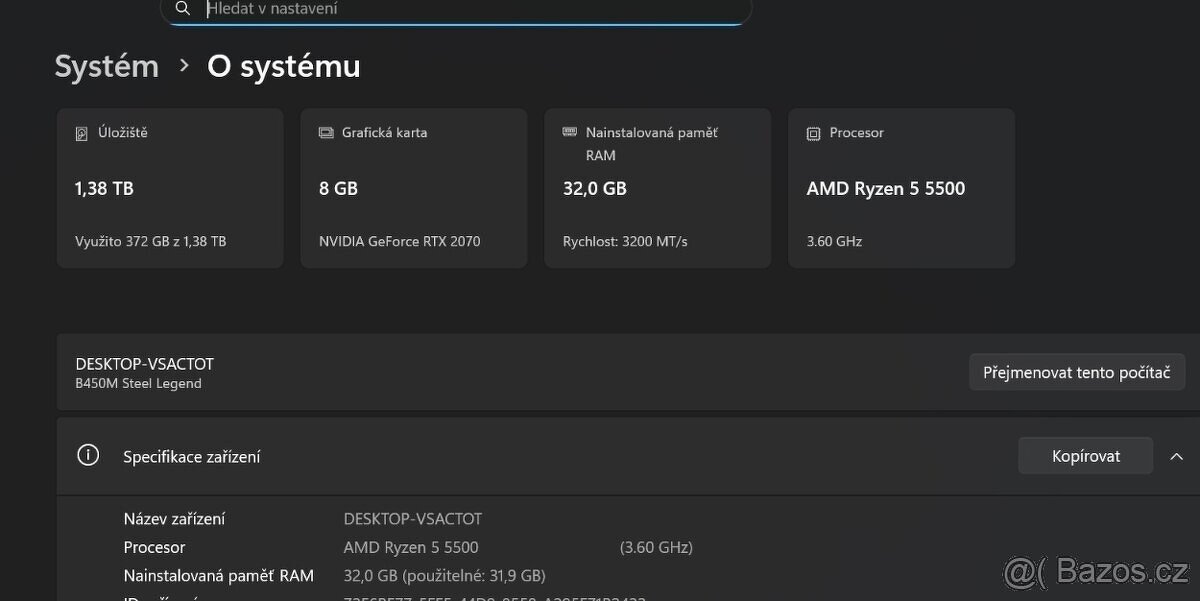Click the info circle icon beside Specifikace zařízení
1200x601 pixels.
(x=88, y=455)
